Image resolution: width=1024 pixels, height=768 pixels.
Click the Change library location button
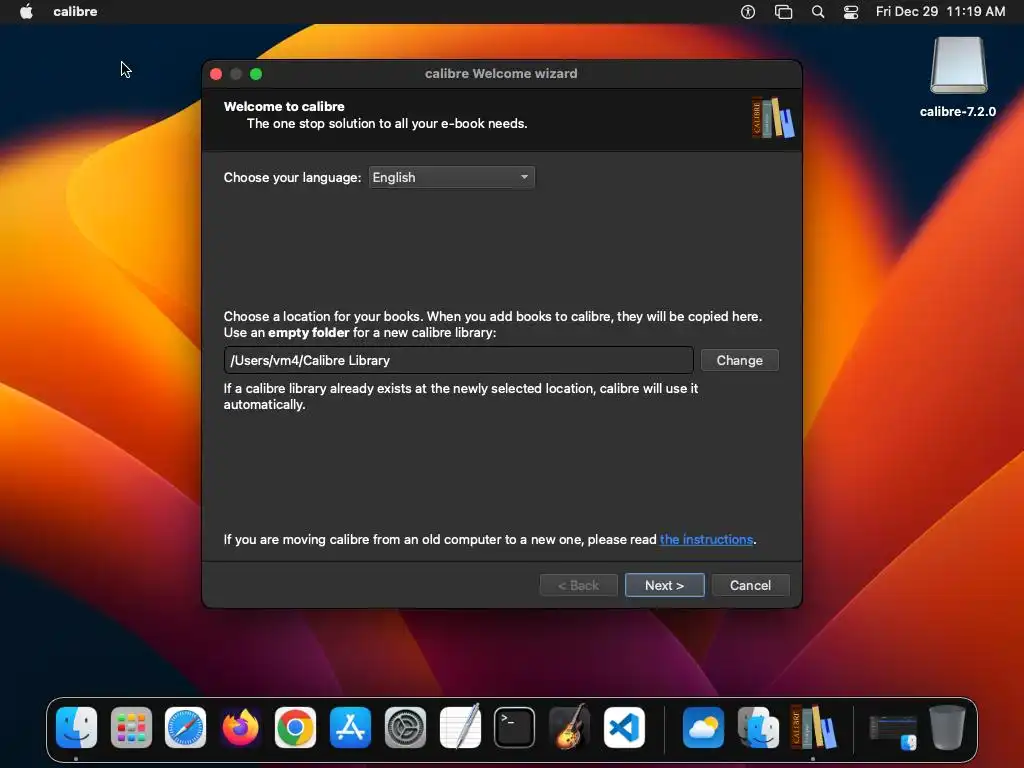(739, 360)
